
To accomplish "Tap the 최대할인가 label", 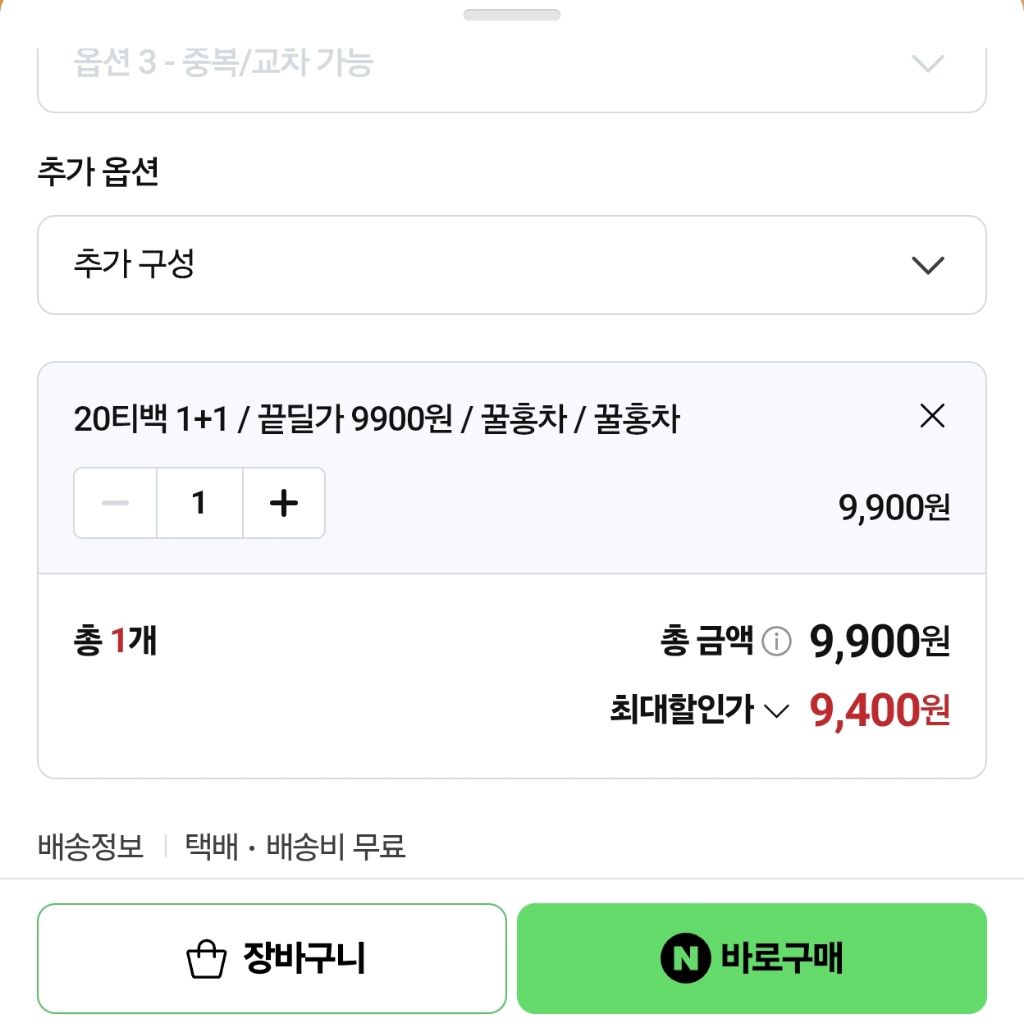I will (x=681, y=710).
